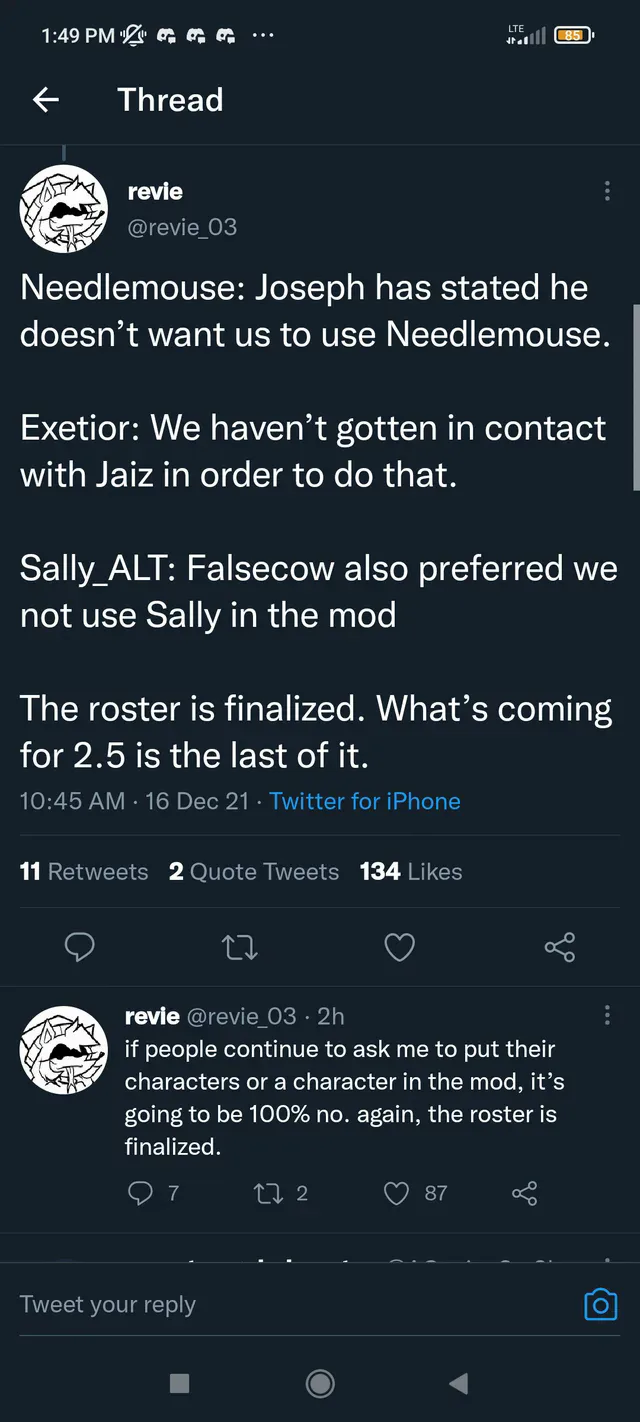The image size is (640, 1422).
Task: Share revie's reply tweet
Action: click(524, 1192)
